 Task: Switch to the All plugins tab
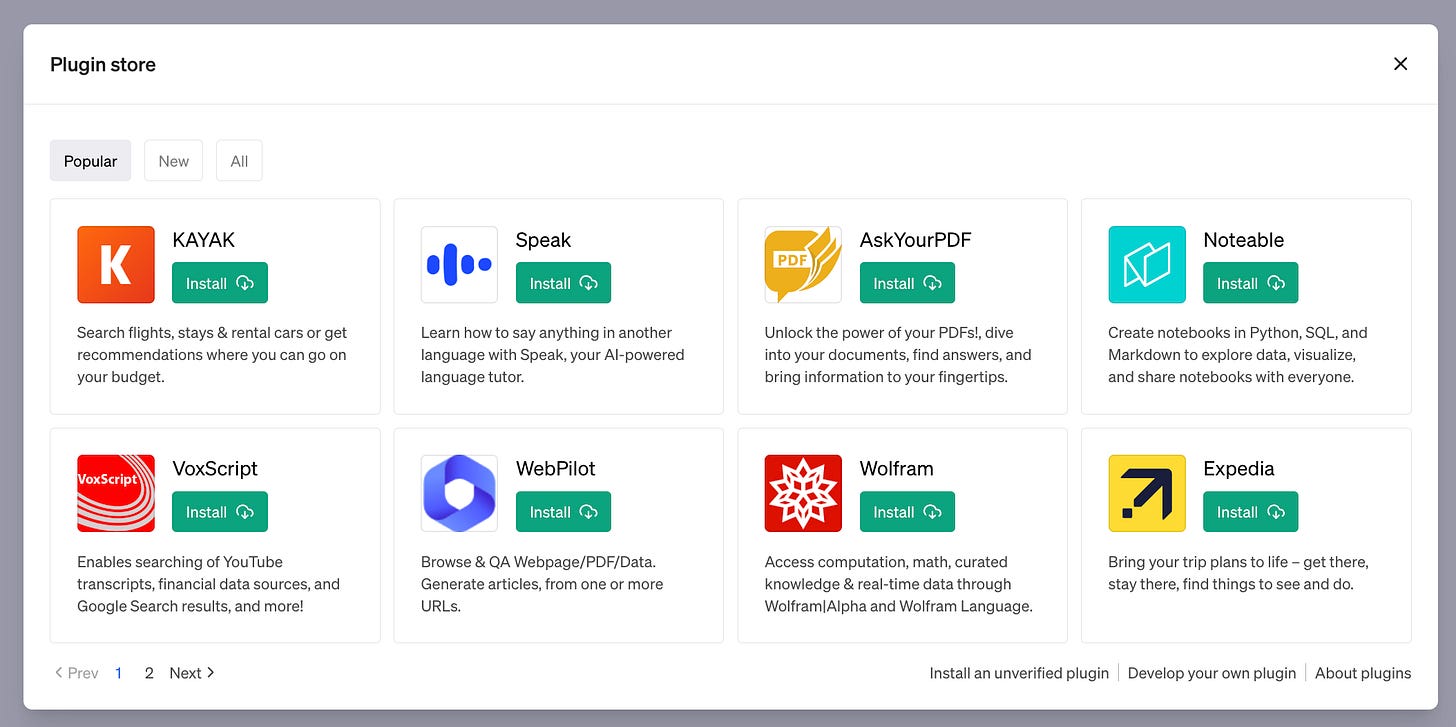click(239, 160)
